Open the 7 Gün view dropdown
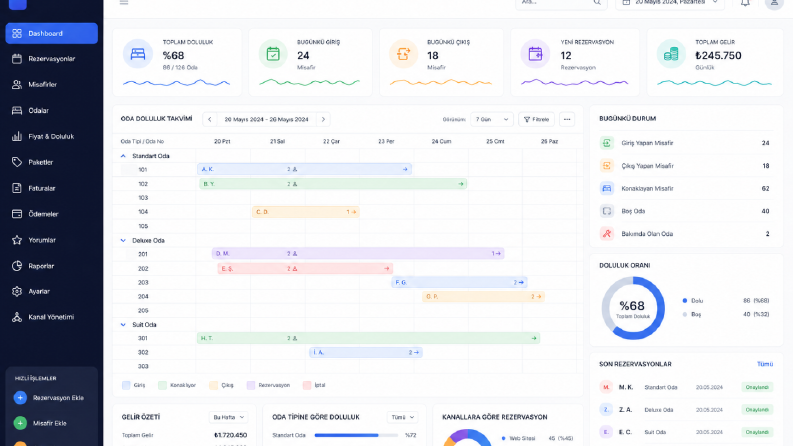Image resolution: width=793 pixels, height=446 pixels. [492, 119]
